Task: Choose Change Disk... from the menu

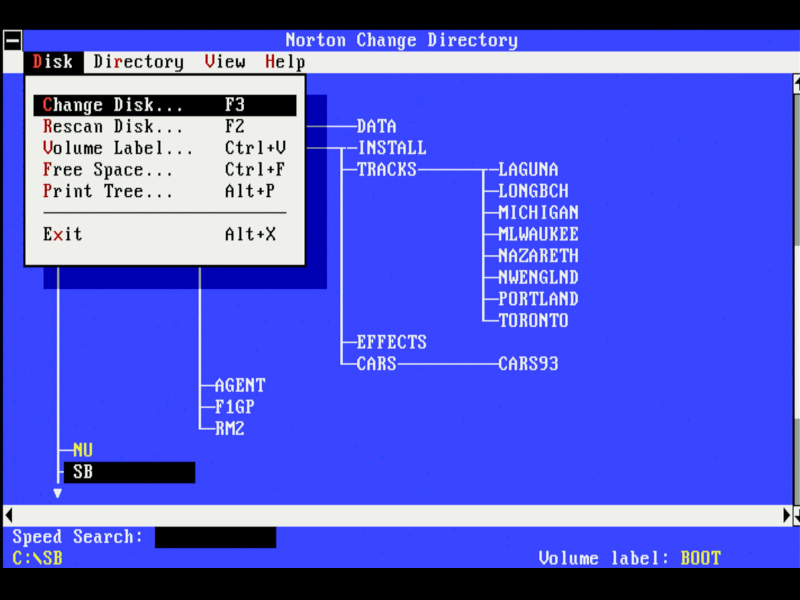Action: (x=165, y=105)
